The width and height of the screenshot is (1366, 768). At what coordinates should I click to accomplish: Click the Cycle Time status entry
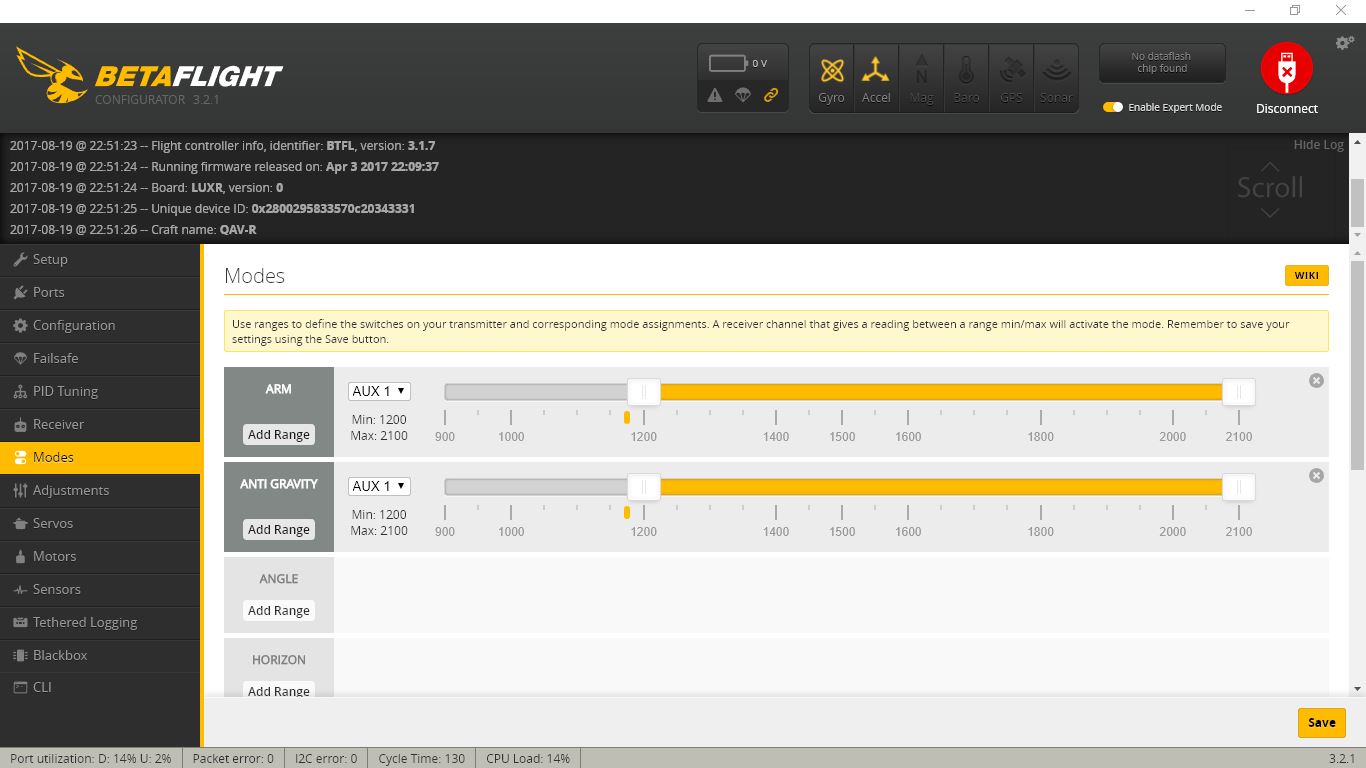point(421,758)
